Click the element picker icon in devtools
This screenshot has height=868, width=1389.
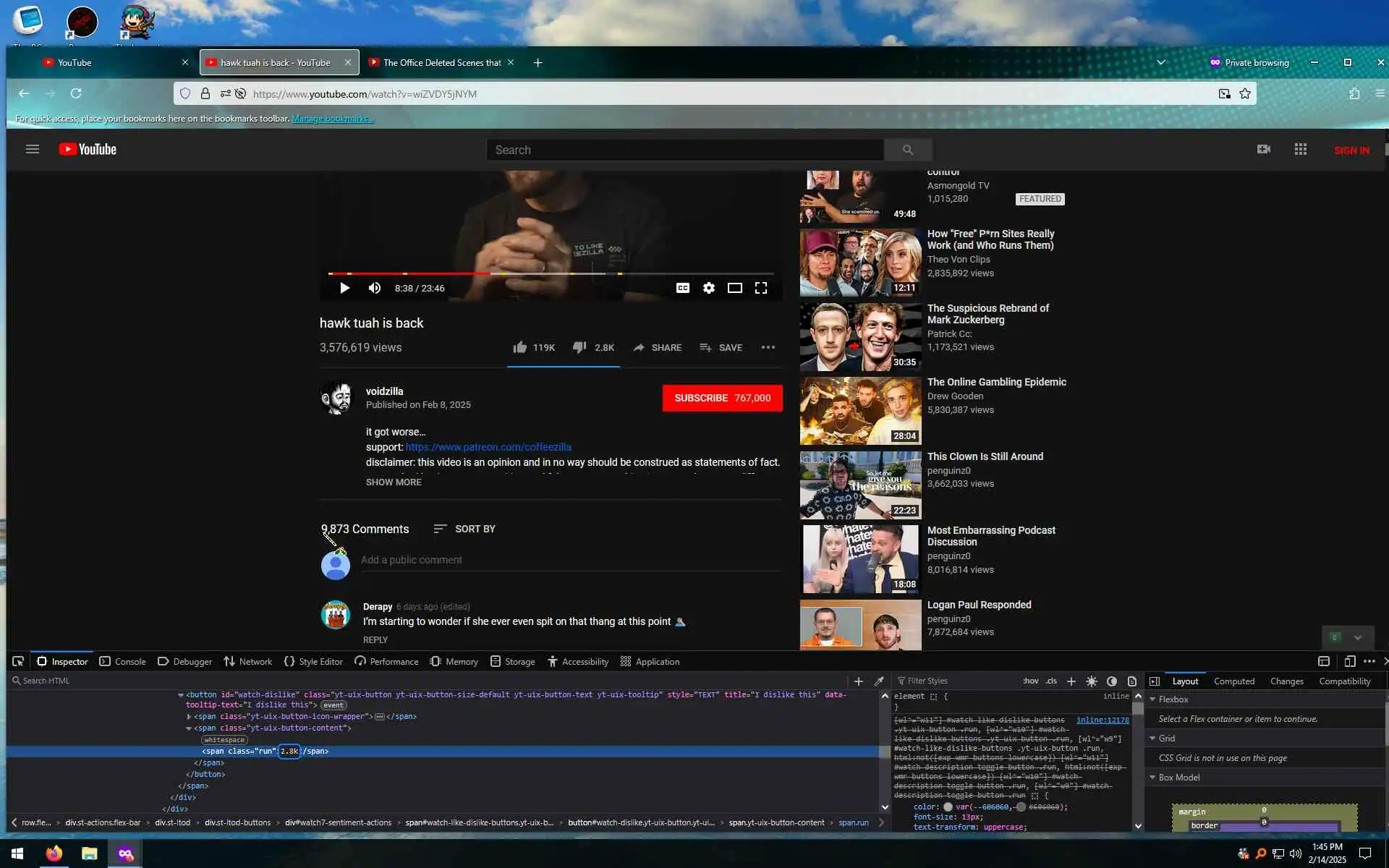(18, 661)
